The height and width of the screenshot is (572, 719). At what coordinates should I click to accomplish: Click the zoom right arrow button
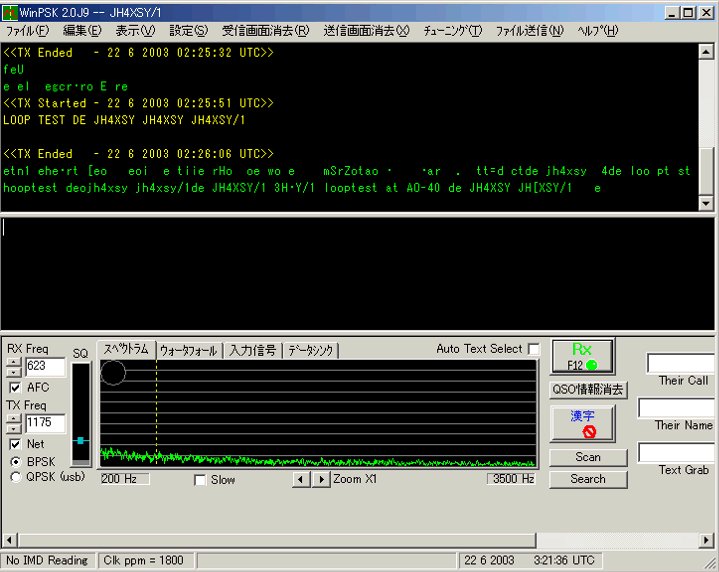320,480
